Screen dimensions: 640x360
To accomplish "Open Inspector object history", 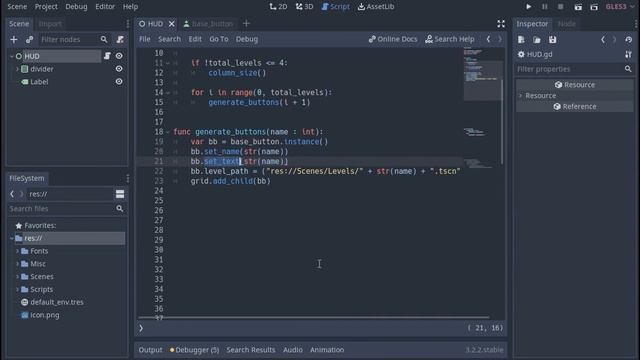I will point(629,40).
